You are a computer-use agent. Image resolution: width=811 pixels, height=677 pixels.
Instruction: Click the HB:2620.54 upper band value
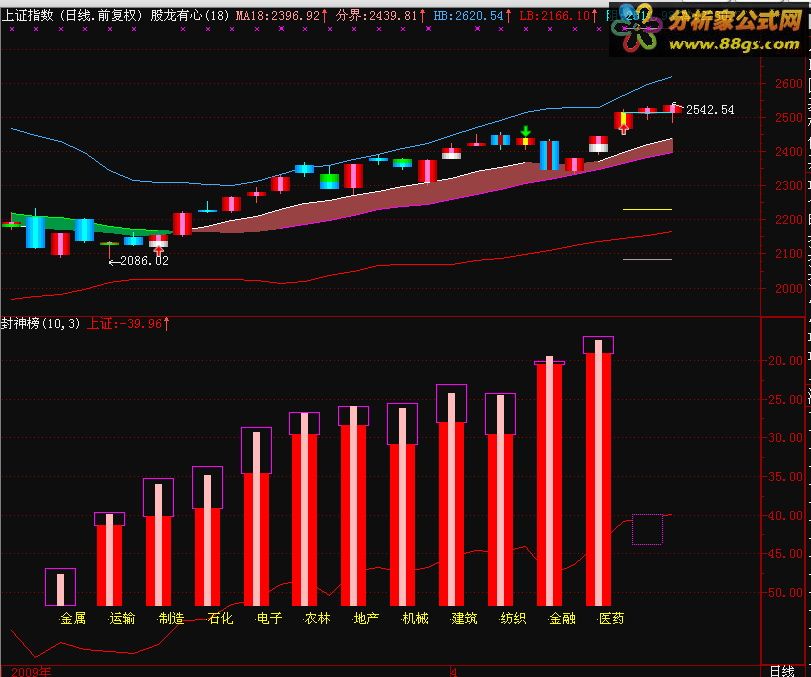[x=472, y=16]
